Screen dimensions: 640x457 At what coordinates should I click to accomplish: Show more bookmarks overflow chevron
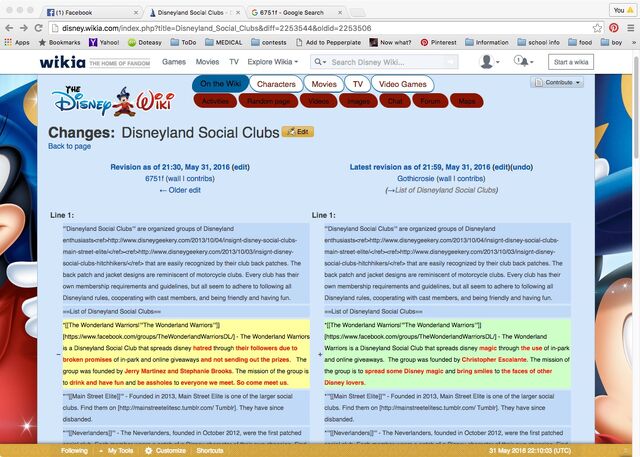(633, 42)
